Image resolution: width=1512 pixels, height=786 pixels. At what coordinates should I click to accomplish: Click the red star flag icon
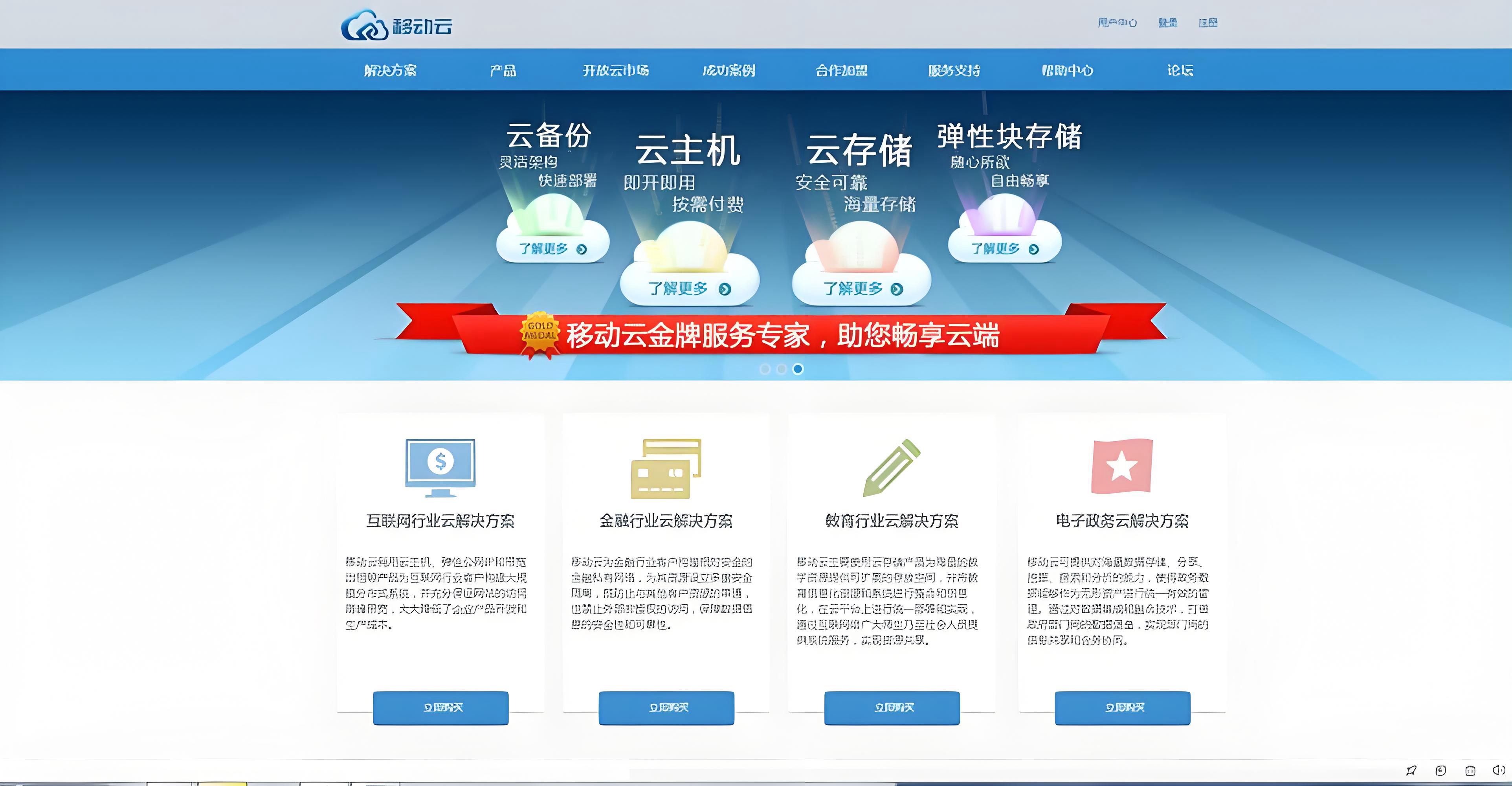[1122, 465]
